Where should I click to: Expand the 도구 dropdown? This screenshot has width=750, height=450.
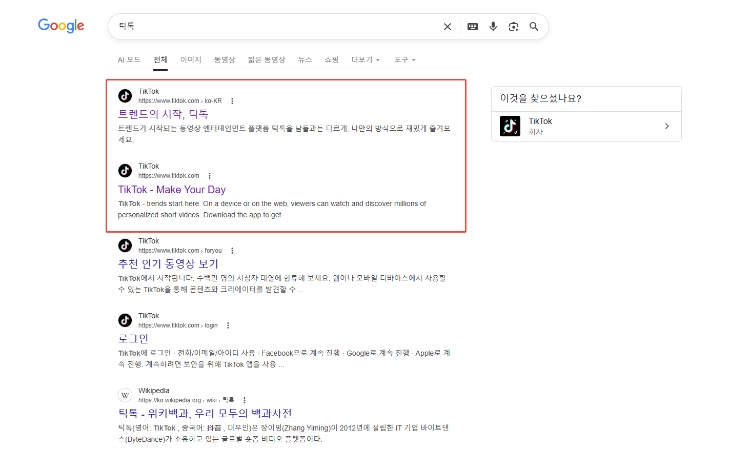405,60
